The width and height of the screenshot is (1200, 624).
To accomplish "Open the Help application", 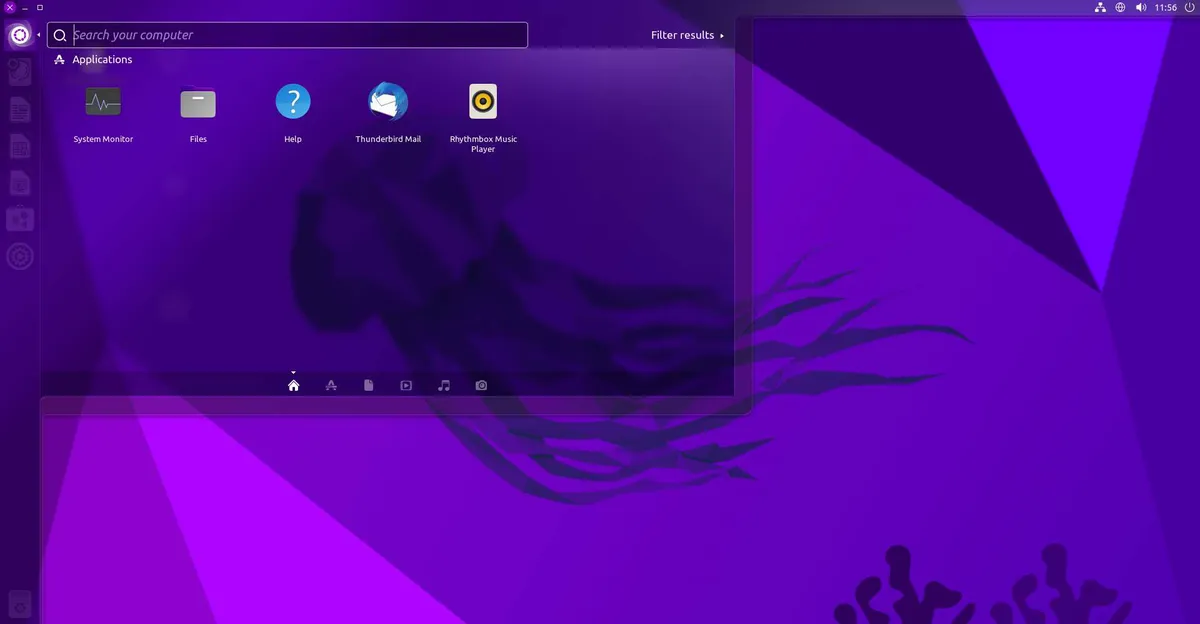I will (293, 102).
